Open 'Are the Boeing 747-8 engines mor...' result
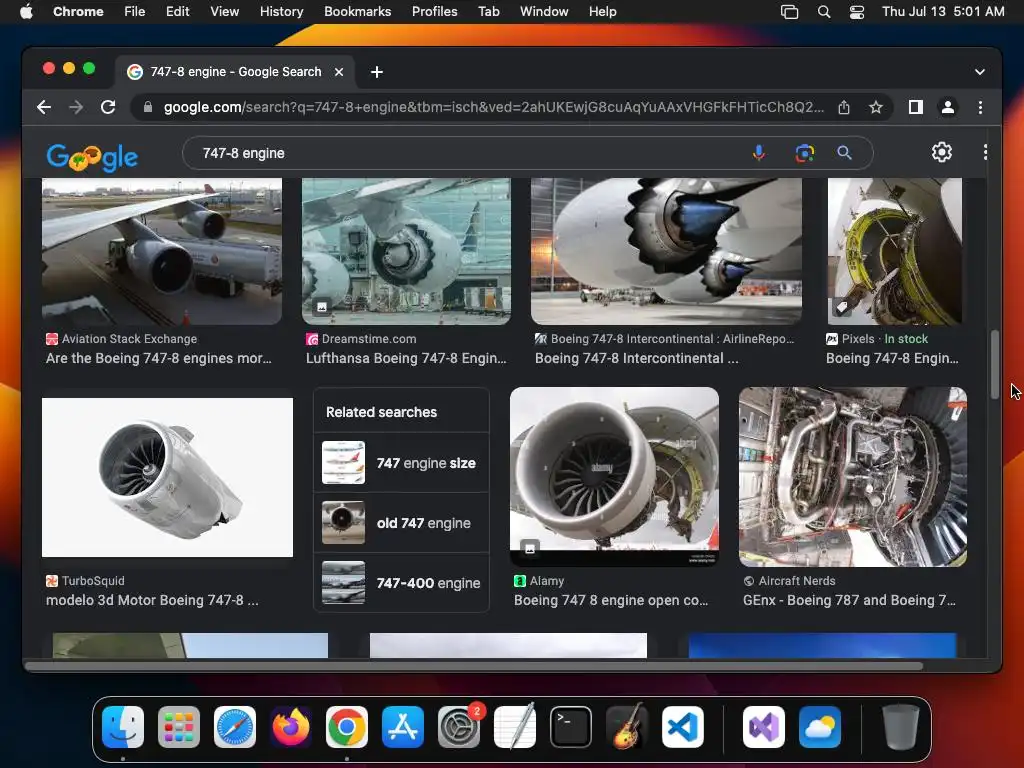Viewport: 1024px width, 768px height. coord(159,359)
